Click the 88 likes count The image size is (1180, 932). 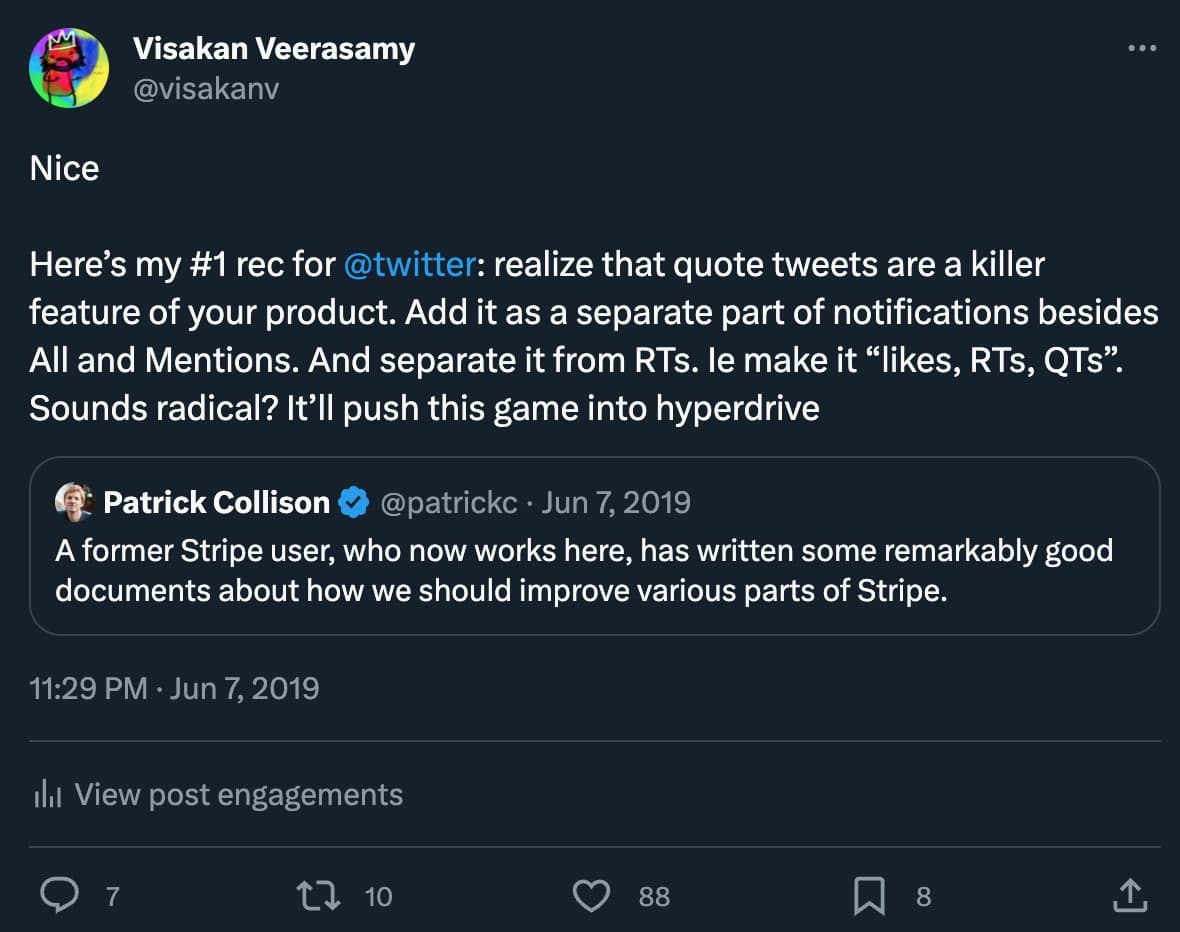[654, 896]
